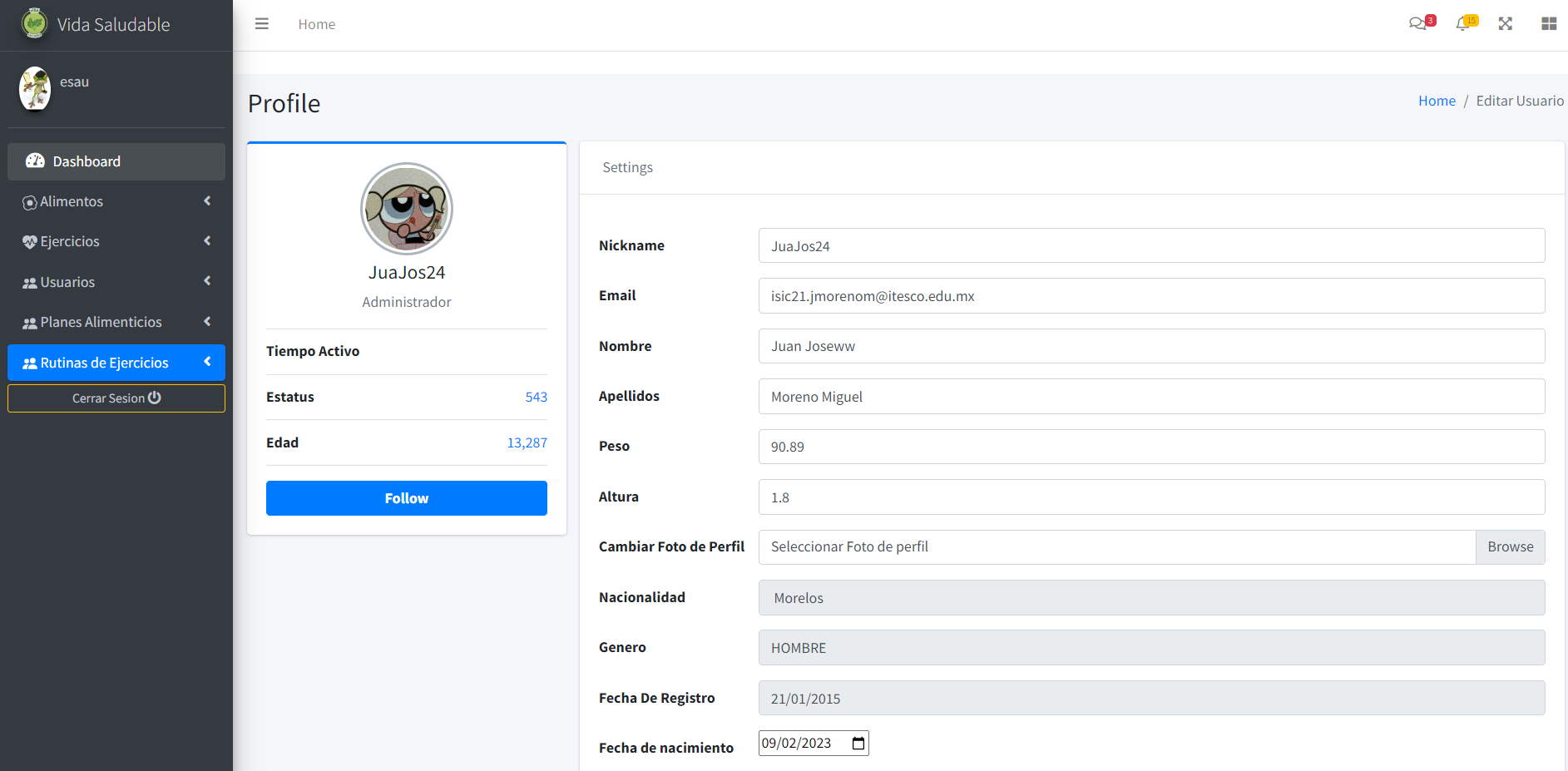Expand the Usuarios sidebar menu
Screen dimensions: 1568x771
click(x=116, y=282)
